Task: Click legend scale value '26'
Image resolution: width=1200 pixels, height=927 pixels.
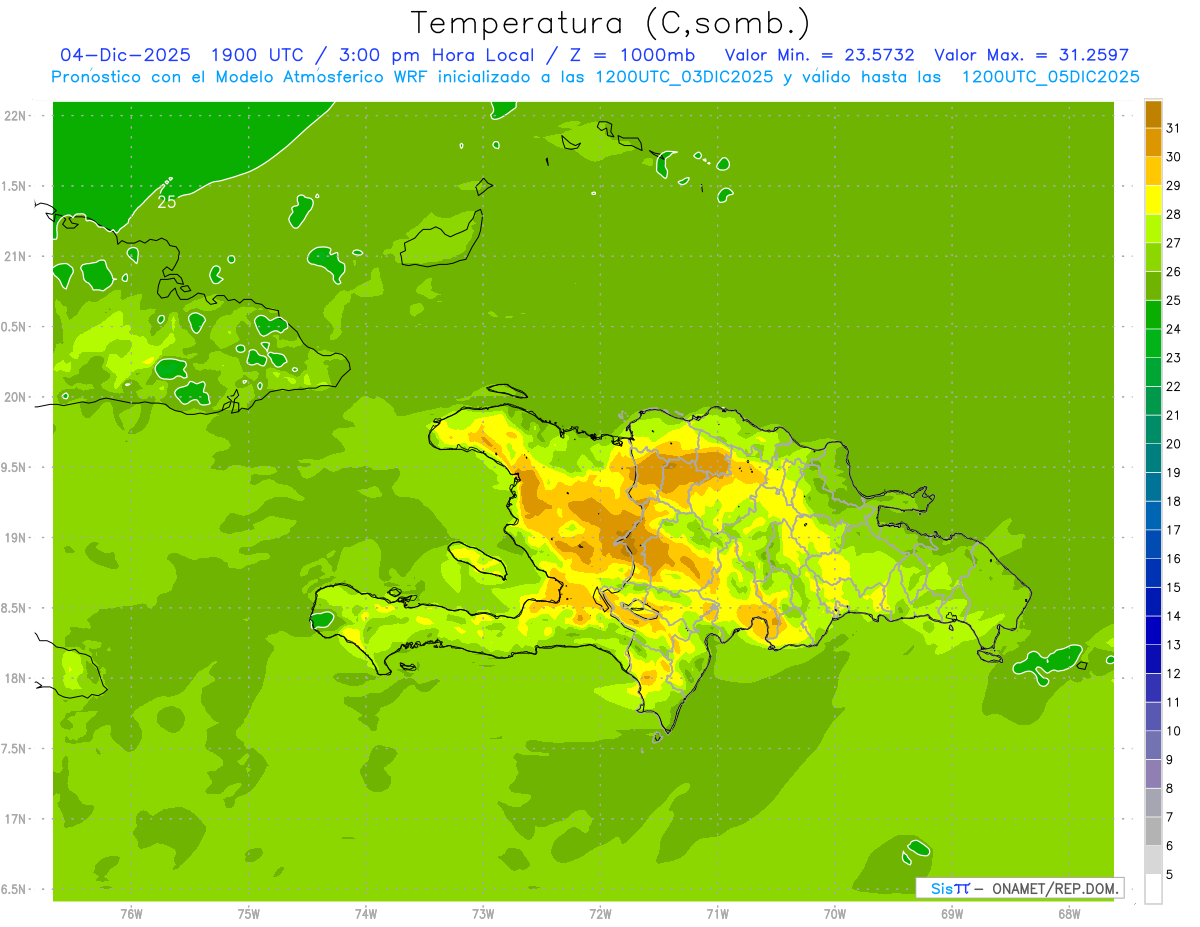Action: click(x=1173, y=272)
